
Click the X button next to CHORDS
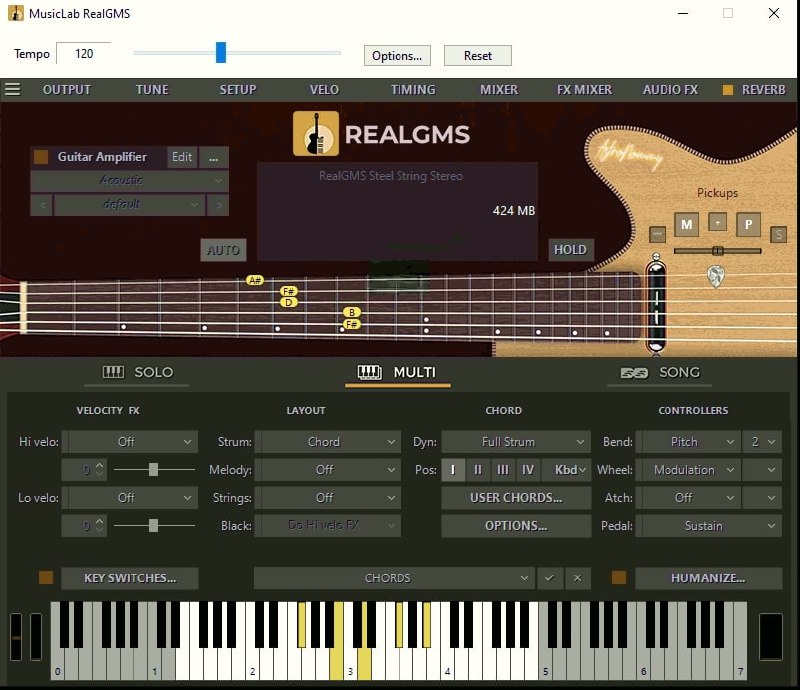578,578
